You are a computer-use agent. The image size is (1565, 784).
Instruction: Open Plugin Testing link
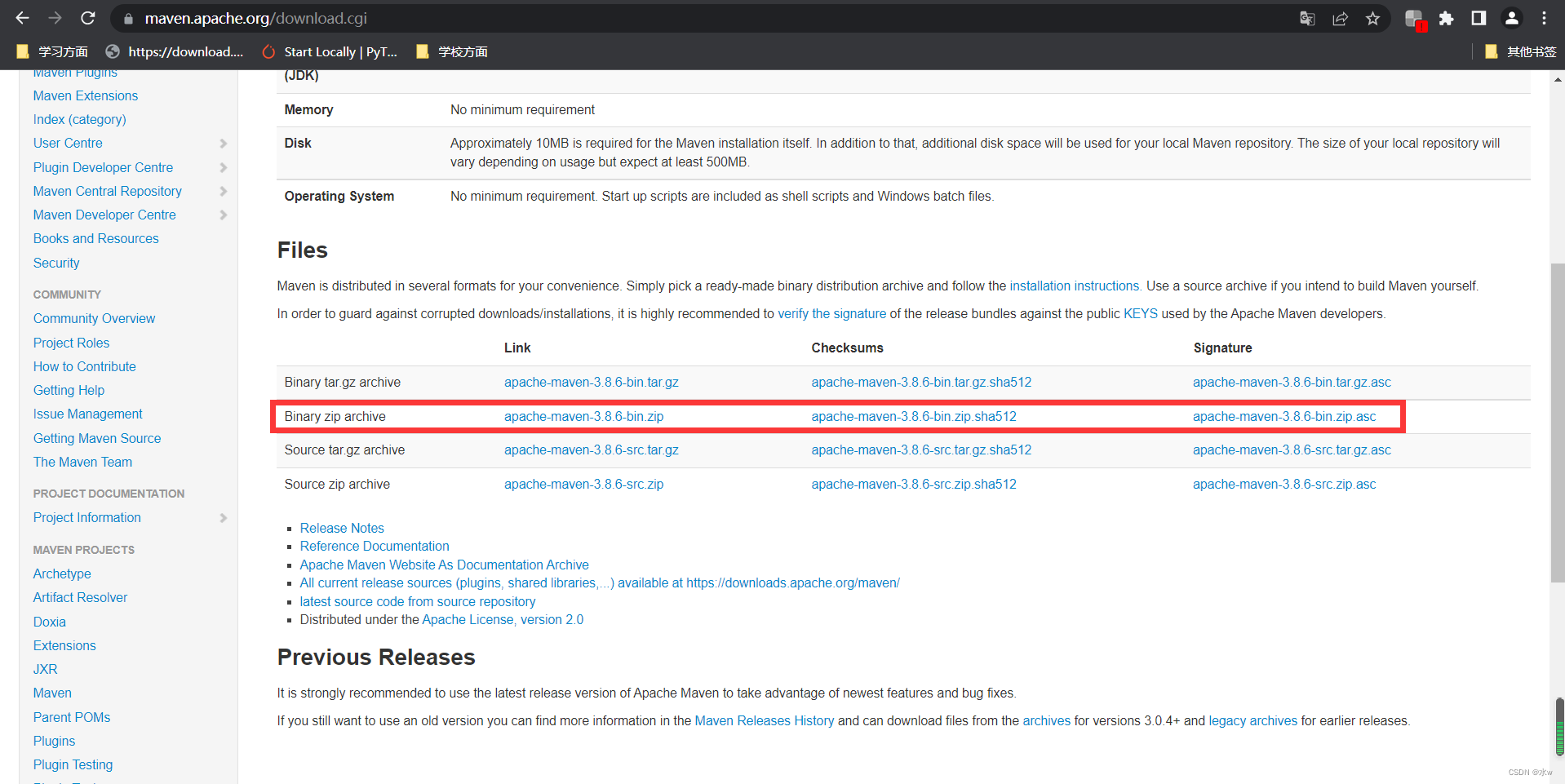coord(73,764)
